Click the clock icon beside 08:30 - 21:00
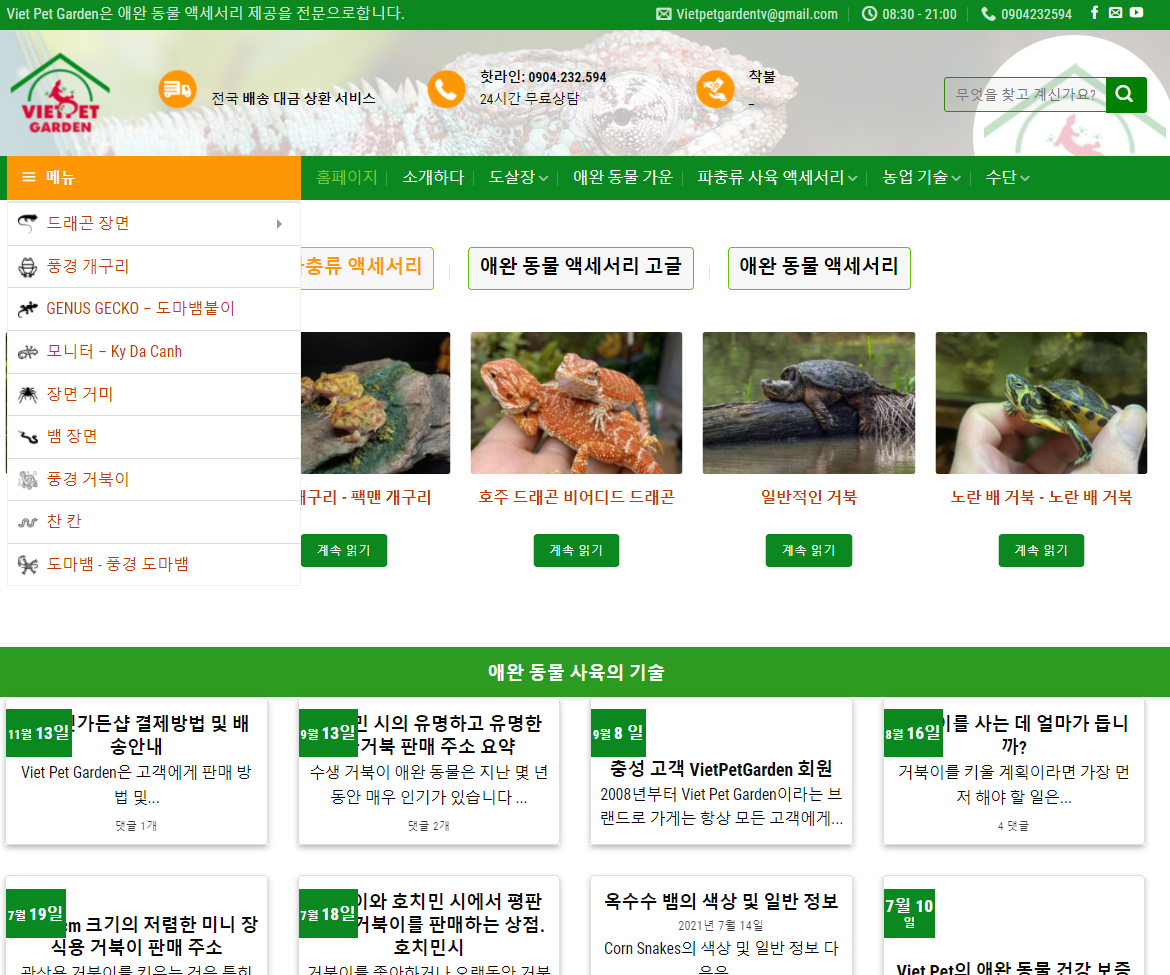The height and width of the screenshot is (975, 1170). (x=869, y=14)
